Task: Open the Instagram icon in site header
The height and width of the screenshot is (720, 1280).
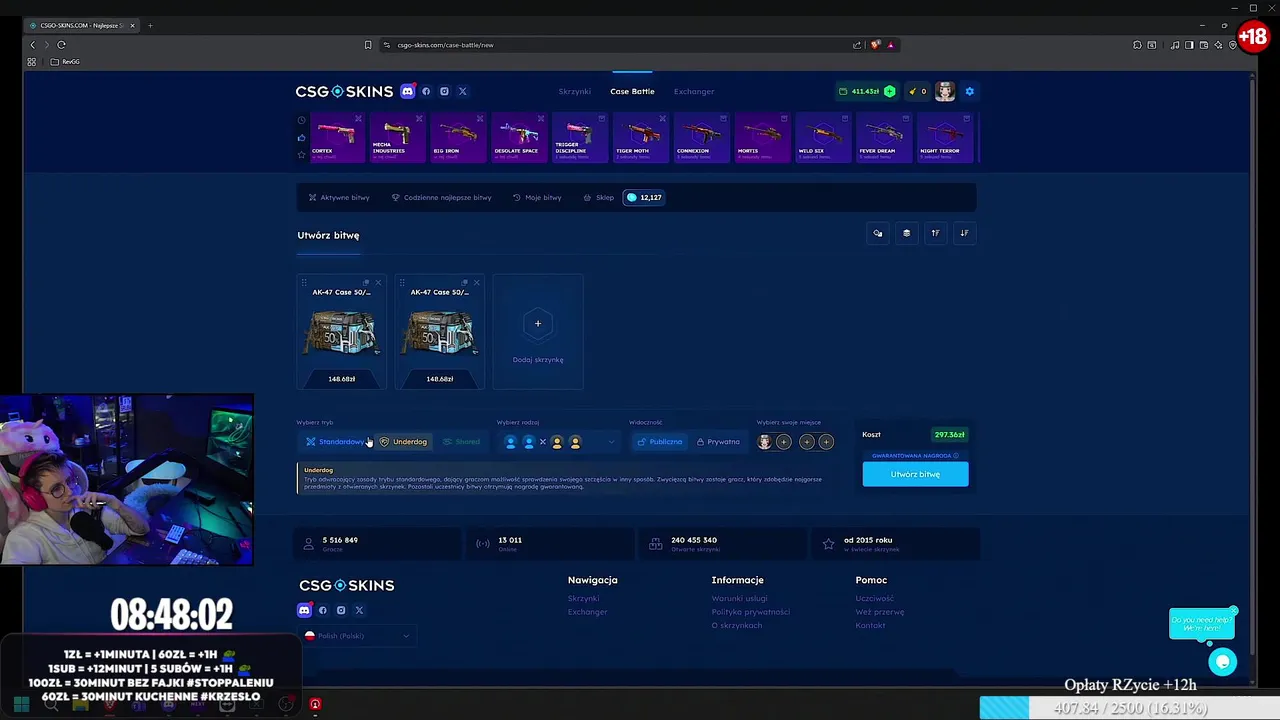Action: click(444, 91)
